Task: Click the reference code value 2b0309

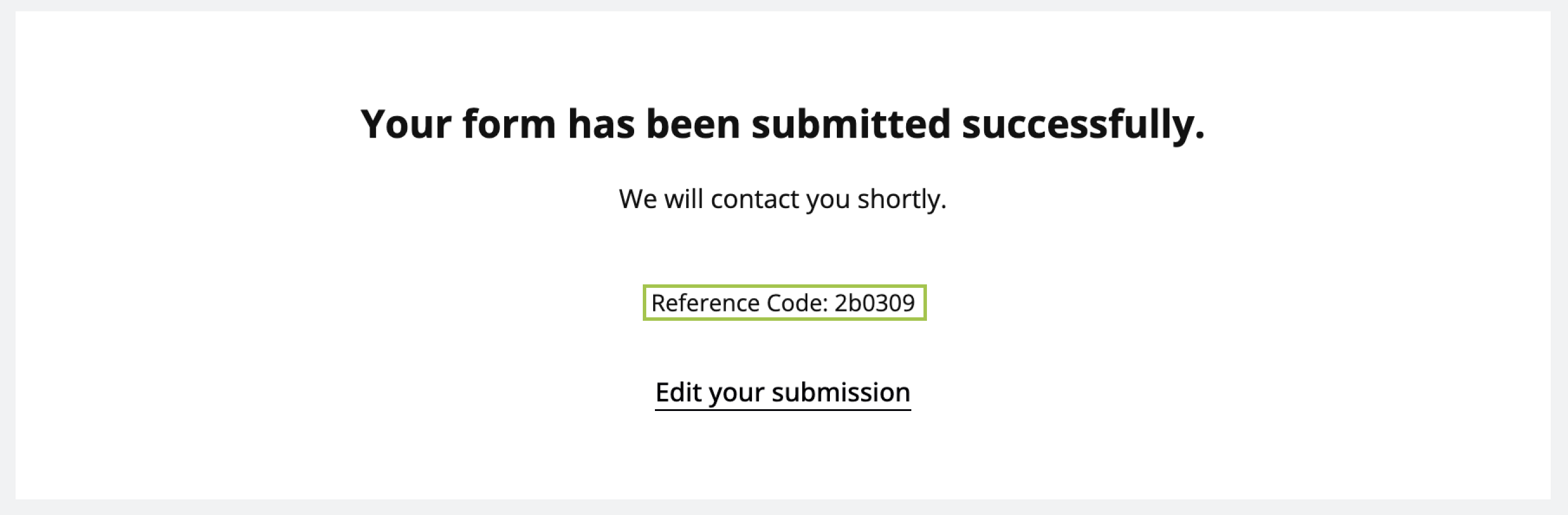Action: (874, 303)
